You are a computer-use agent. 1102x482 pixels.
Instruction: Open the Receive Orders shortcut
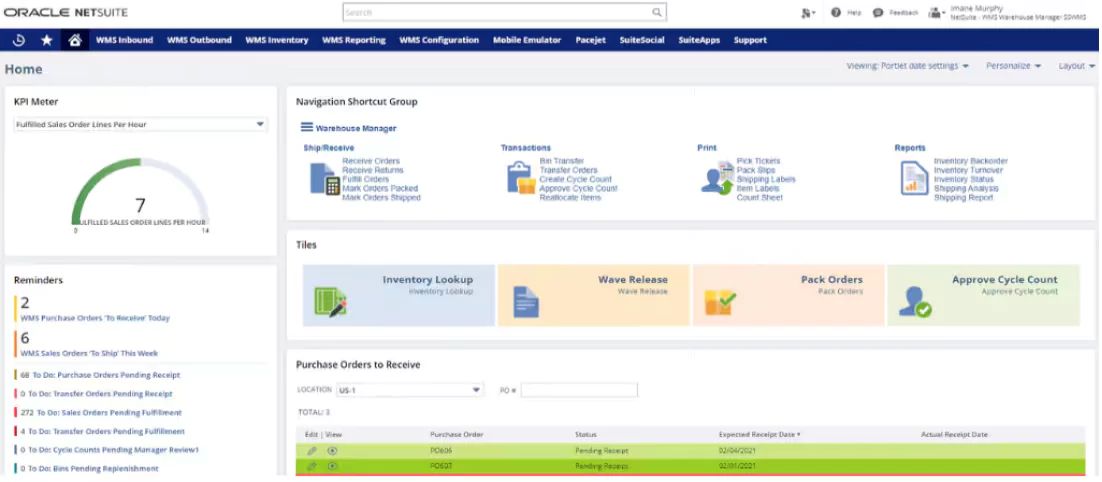click(371, 161)
